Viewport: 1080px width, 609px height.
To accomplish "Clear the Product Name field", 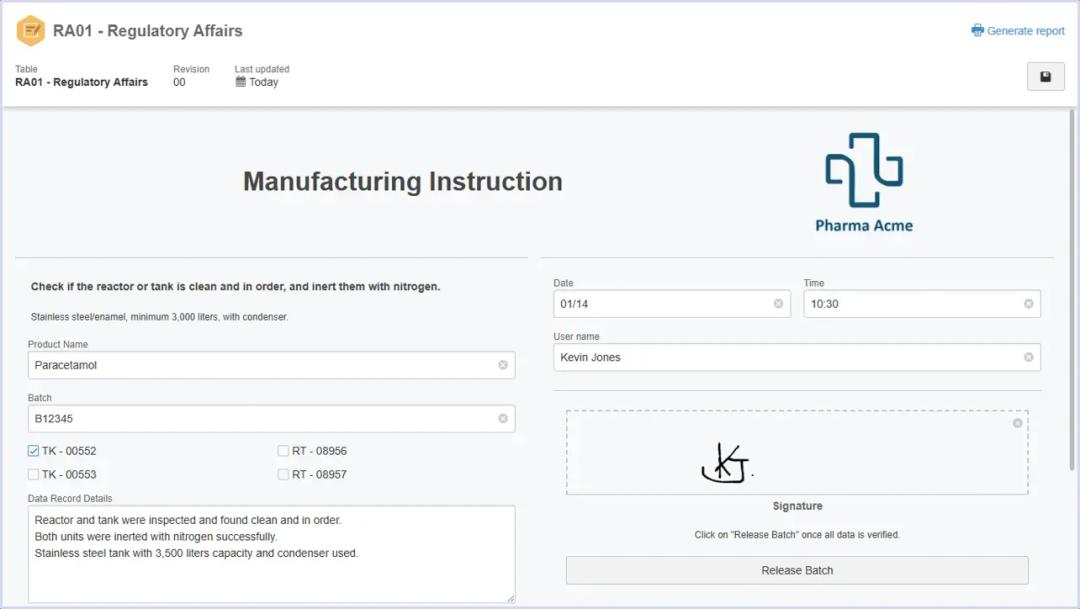I will tap(503, 365).
